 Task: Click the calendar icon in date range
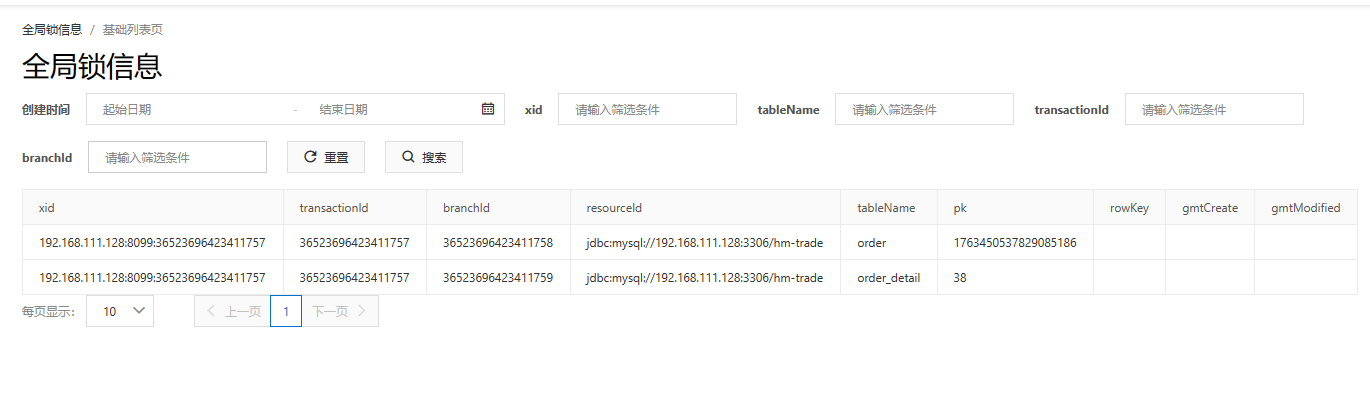point(488,109)
